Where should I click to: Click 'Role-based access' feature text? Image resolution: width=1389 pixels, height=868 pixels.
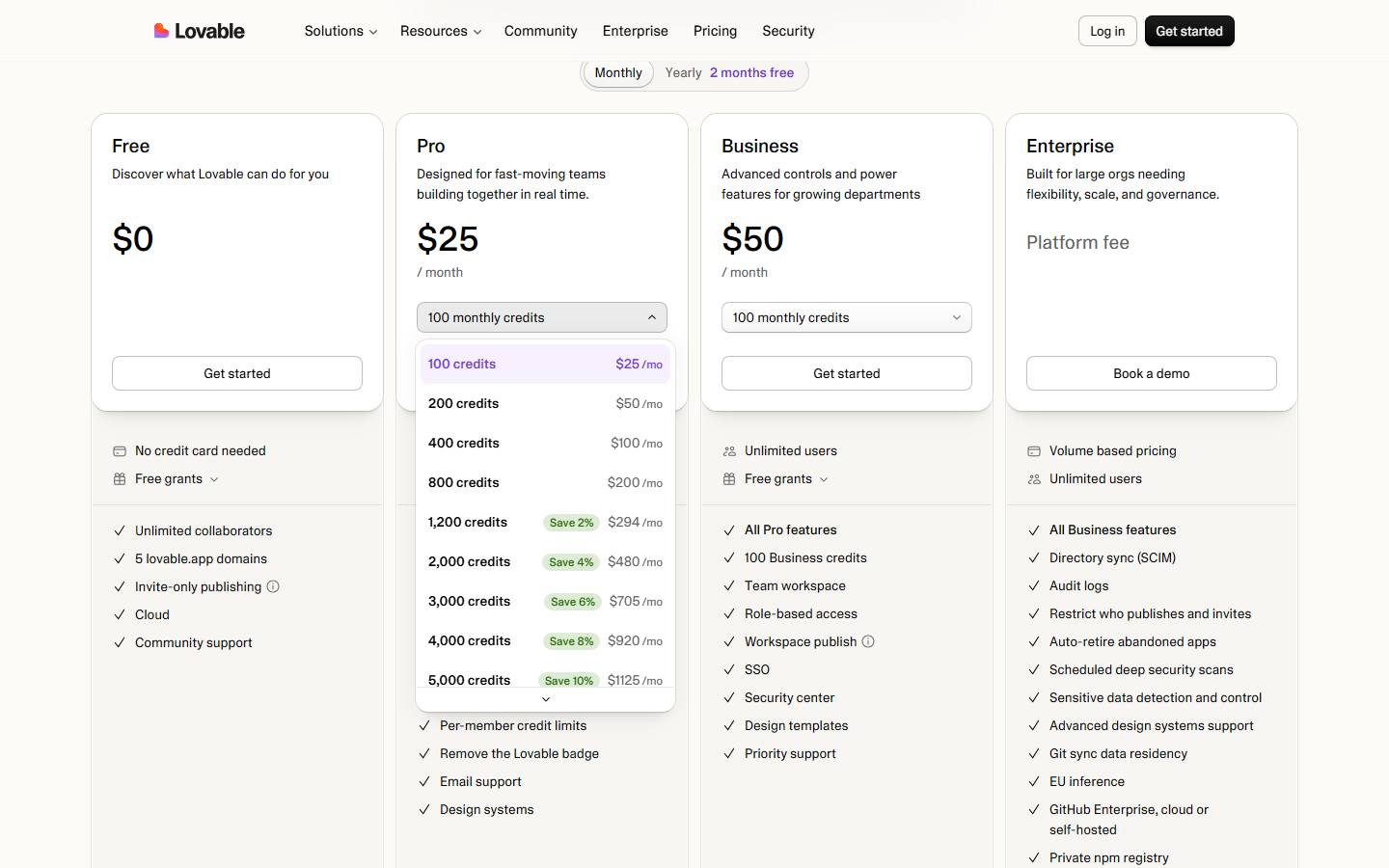(x=801, y=613)
